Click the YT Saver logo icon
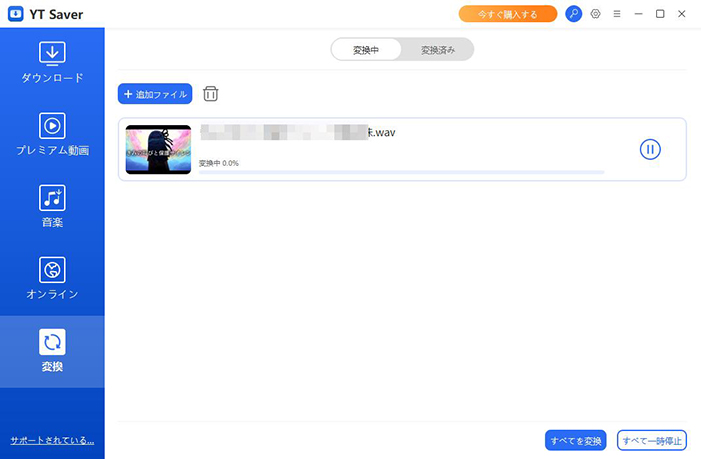 click(x=16, y=14)
